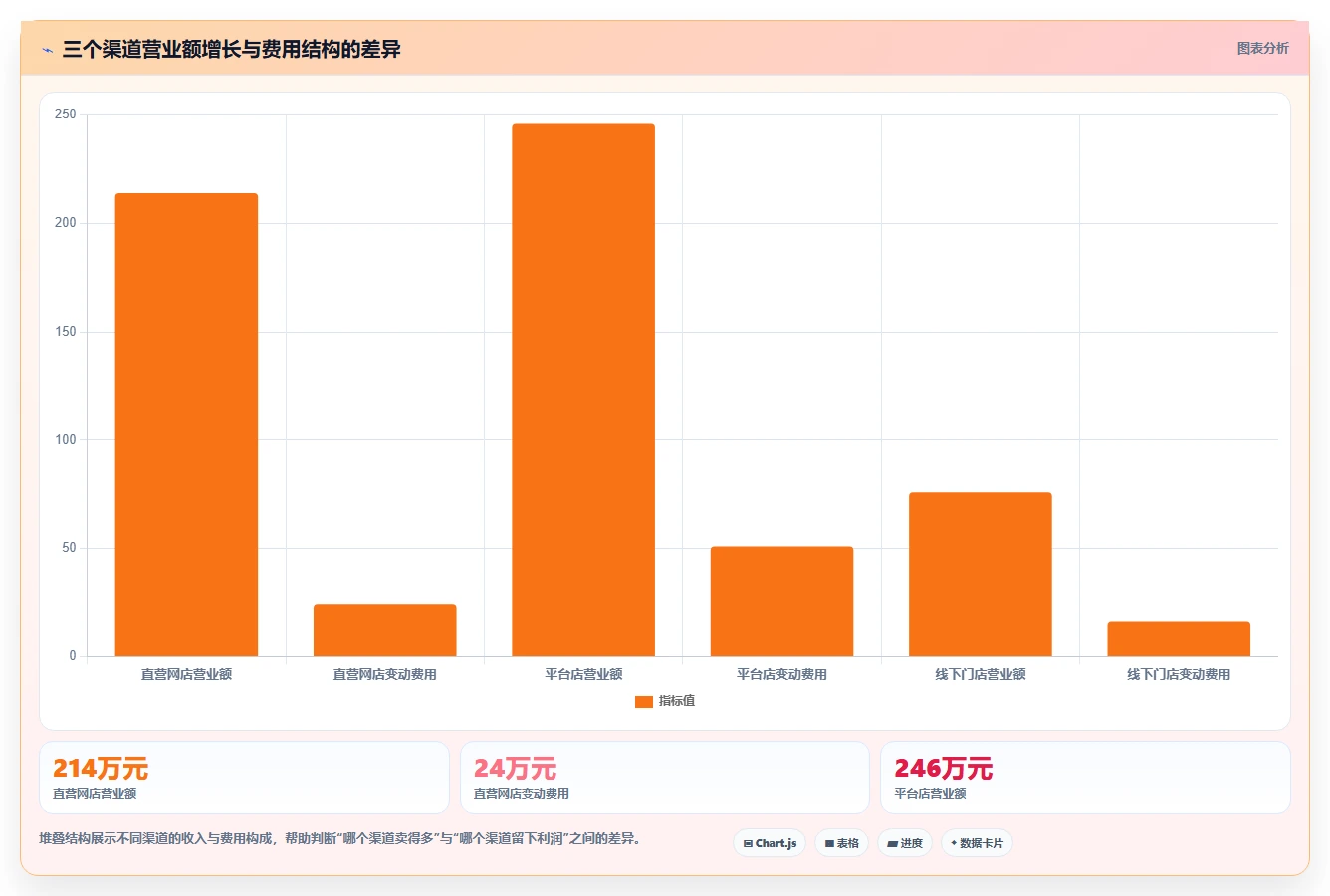Image resolution: width=1330 pixels, height=896 pixels.
Task: Click the 100 y-axis tick label
Action: point(66,439)
